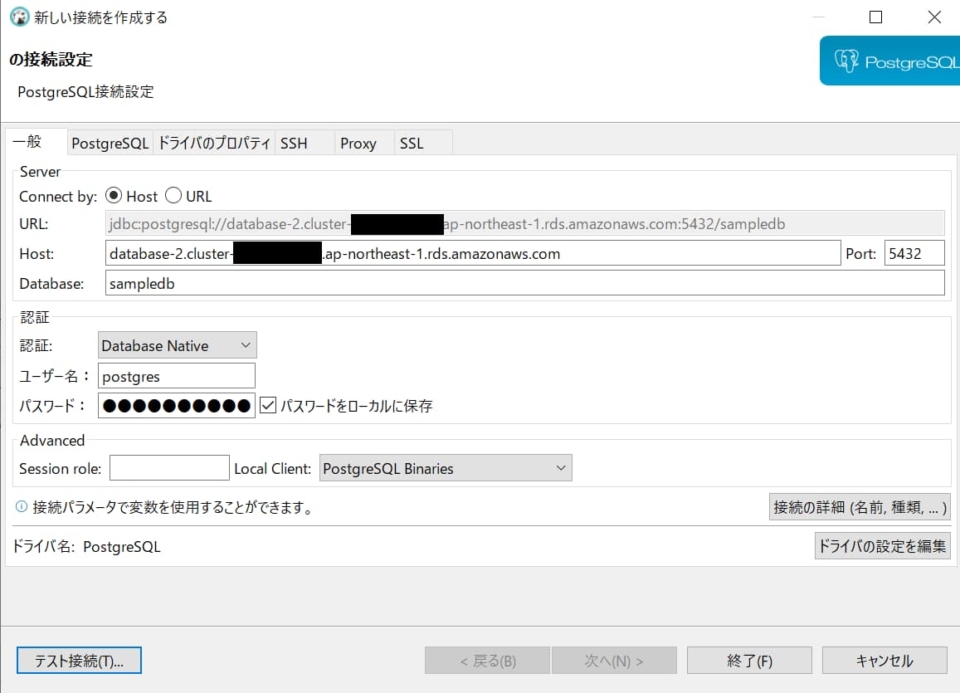Click the PostgreSQL elephant logo banner
960x693 pixels.
click(x=889, y=62)
